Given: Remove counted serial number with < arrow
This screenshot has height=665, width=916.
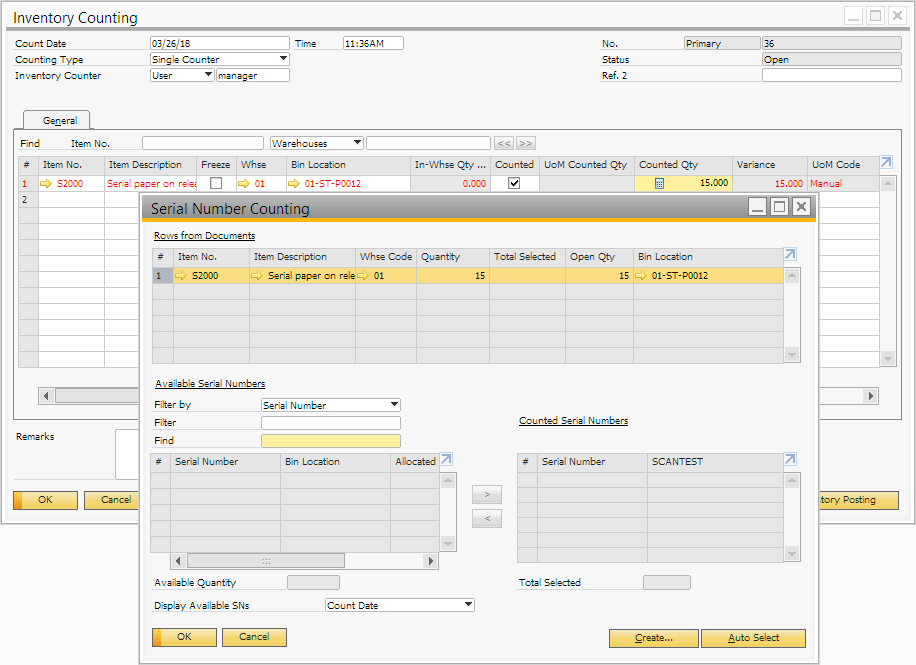Looking at the screenshot, I should click(x=486, y=518).
